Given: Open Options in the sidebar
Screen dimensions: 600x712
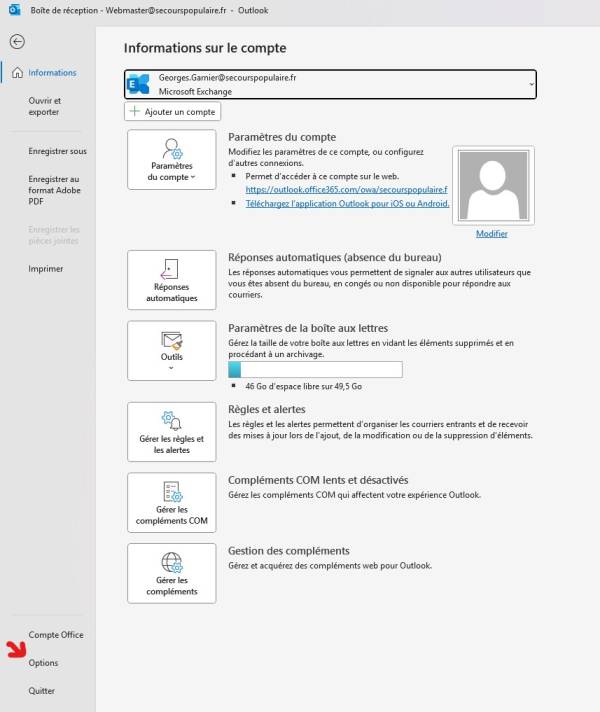Looking at the screenshot, I should [43, 663].
